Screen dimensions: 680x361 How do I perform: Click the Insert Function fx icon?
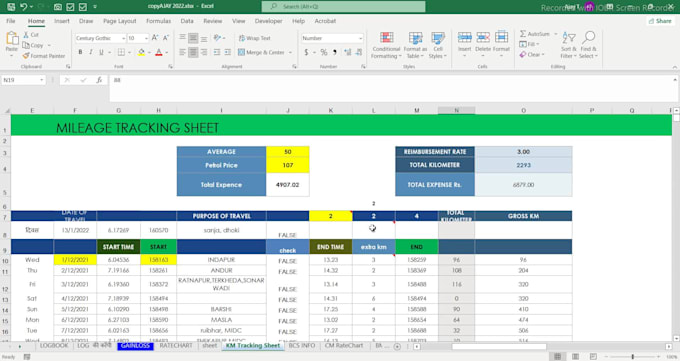(x=99, y=80)
